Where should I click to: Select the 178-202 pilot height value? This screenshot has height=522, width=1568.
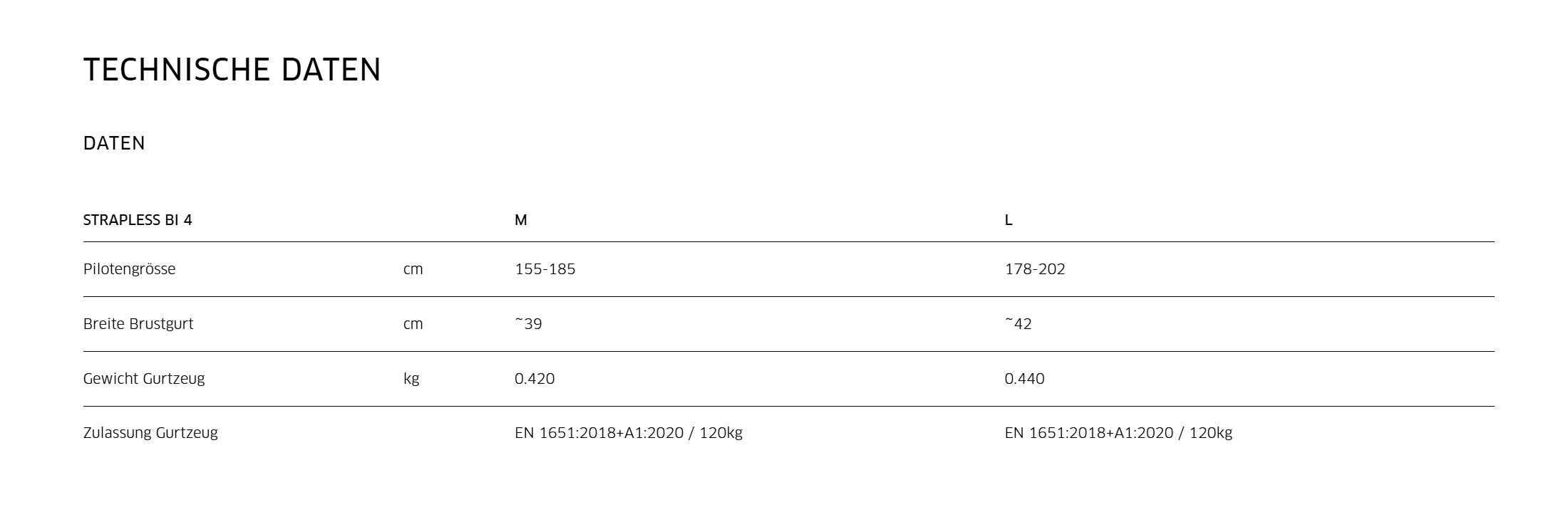point(1035,269)
